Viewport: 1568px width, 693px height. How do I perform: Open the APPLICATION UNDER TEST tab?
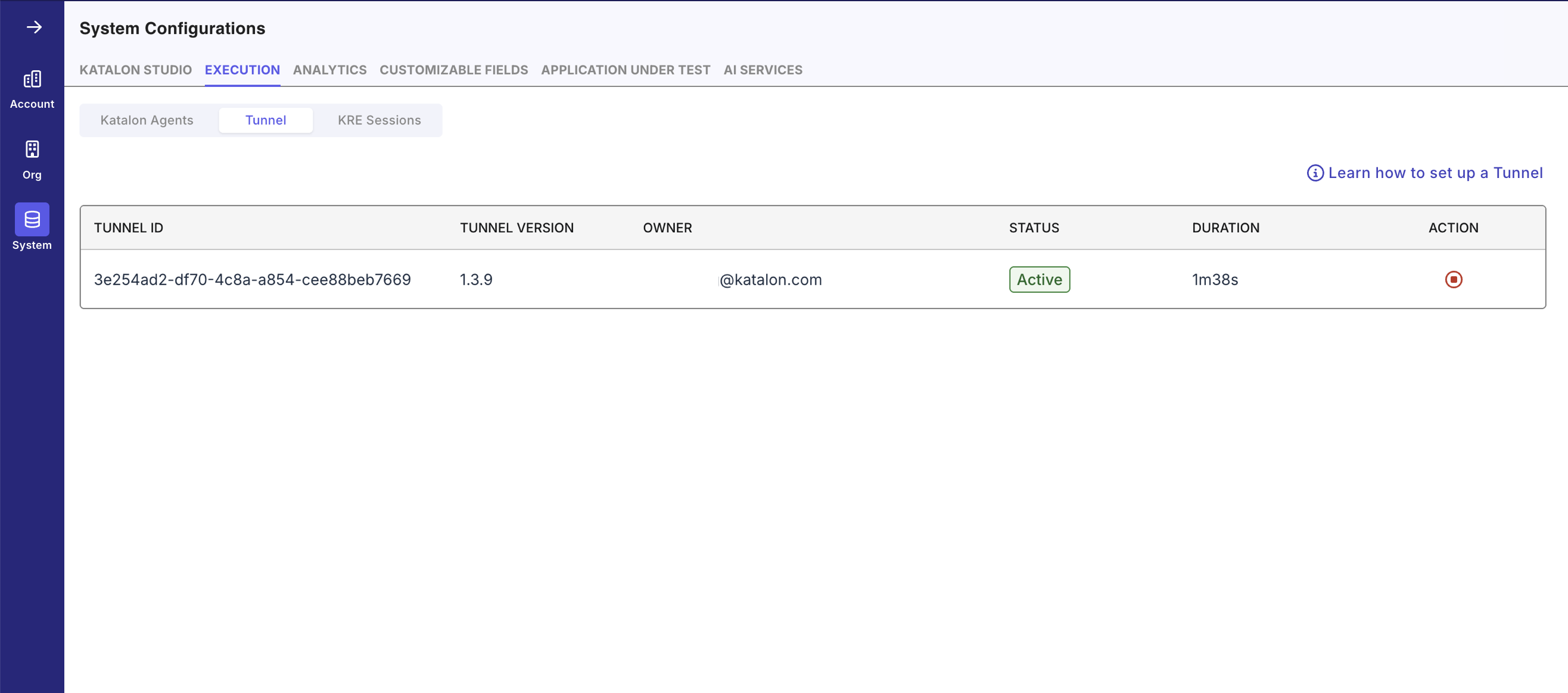click(625, 70)
